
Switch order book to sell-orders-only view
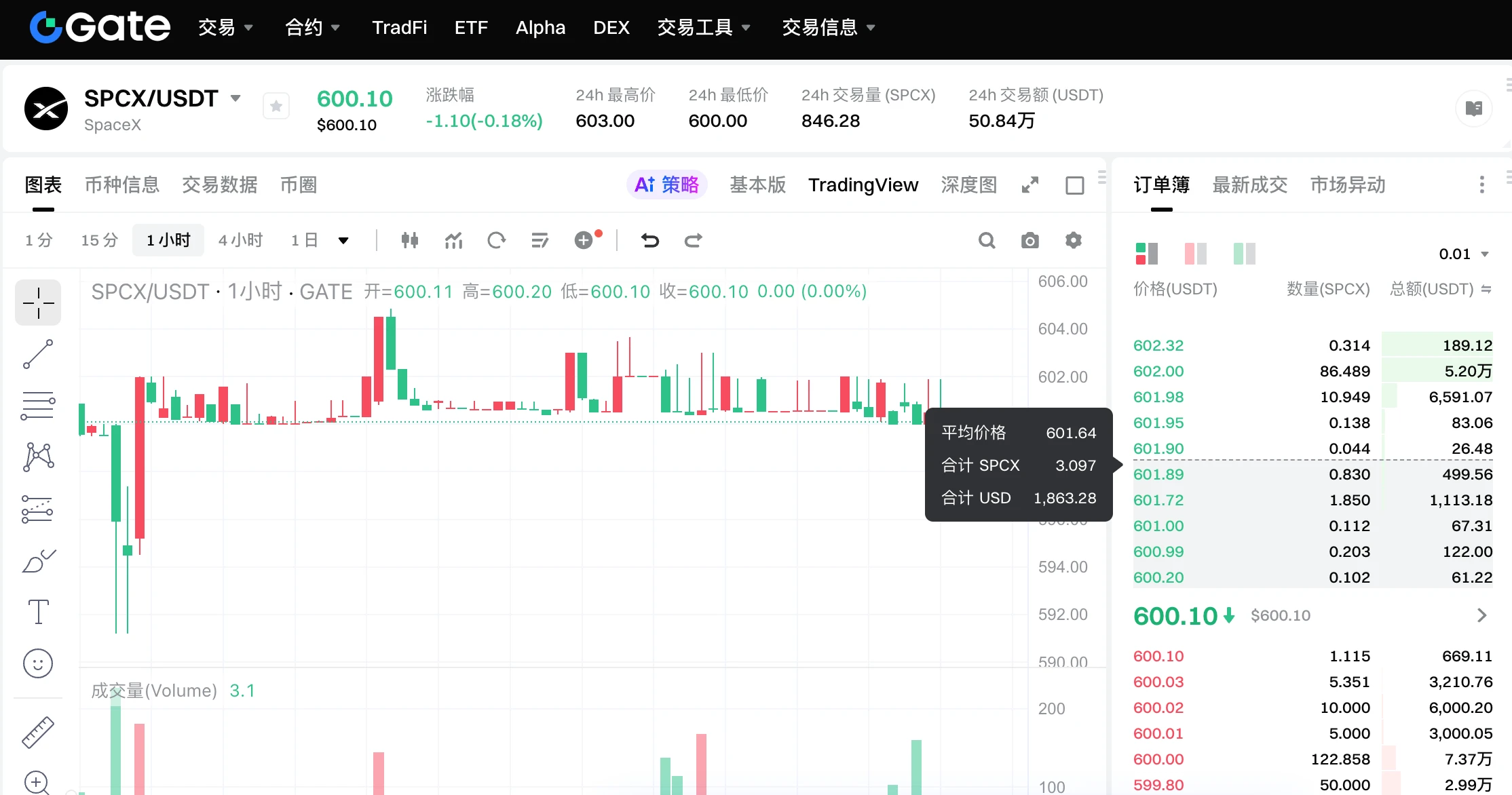(x=1194, y=253)
